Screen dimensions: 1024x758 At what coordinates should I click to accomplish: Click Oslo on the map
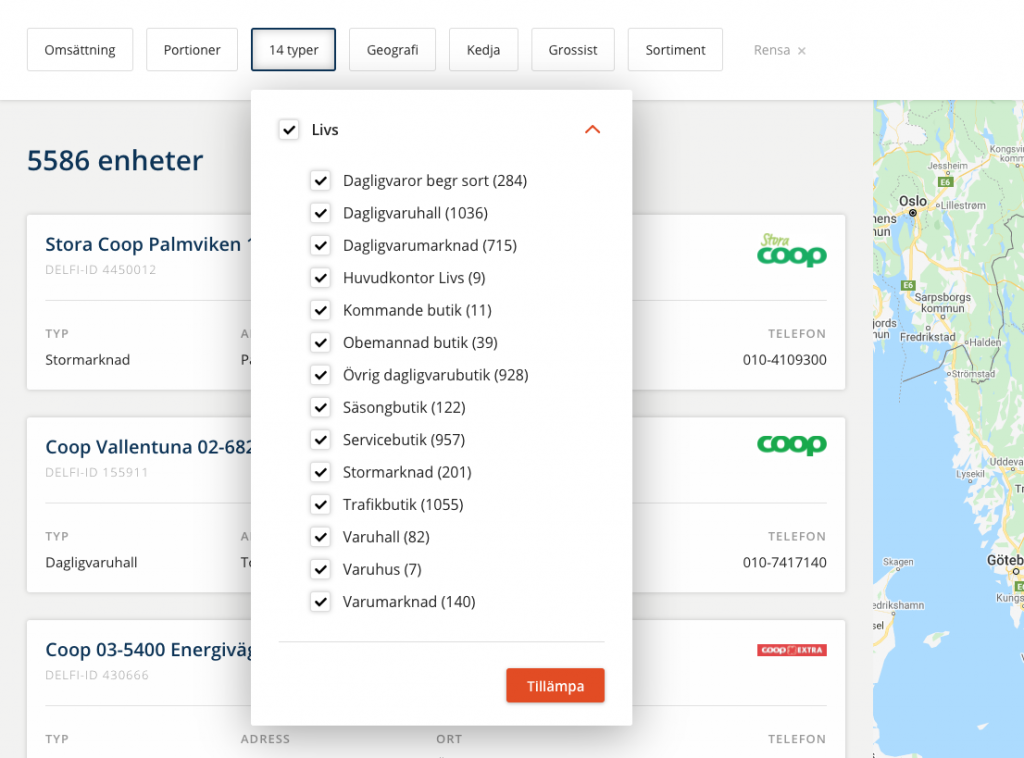[x=913, y=202]
